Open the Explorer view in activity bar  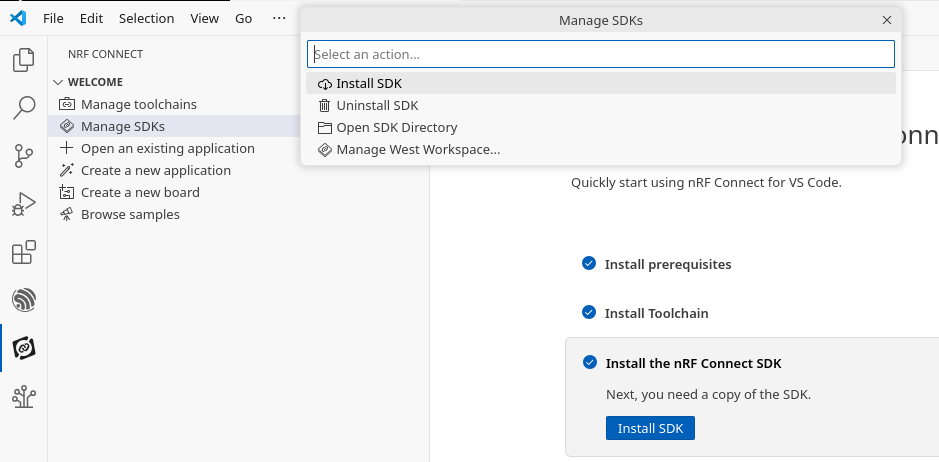[23, 60]
